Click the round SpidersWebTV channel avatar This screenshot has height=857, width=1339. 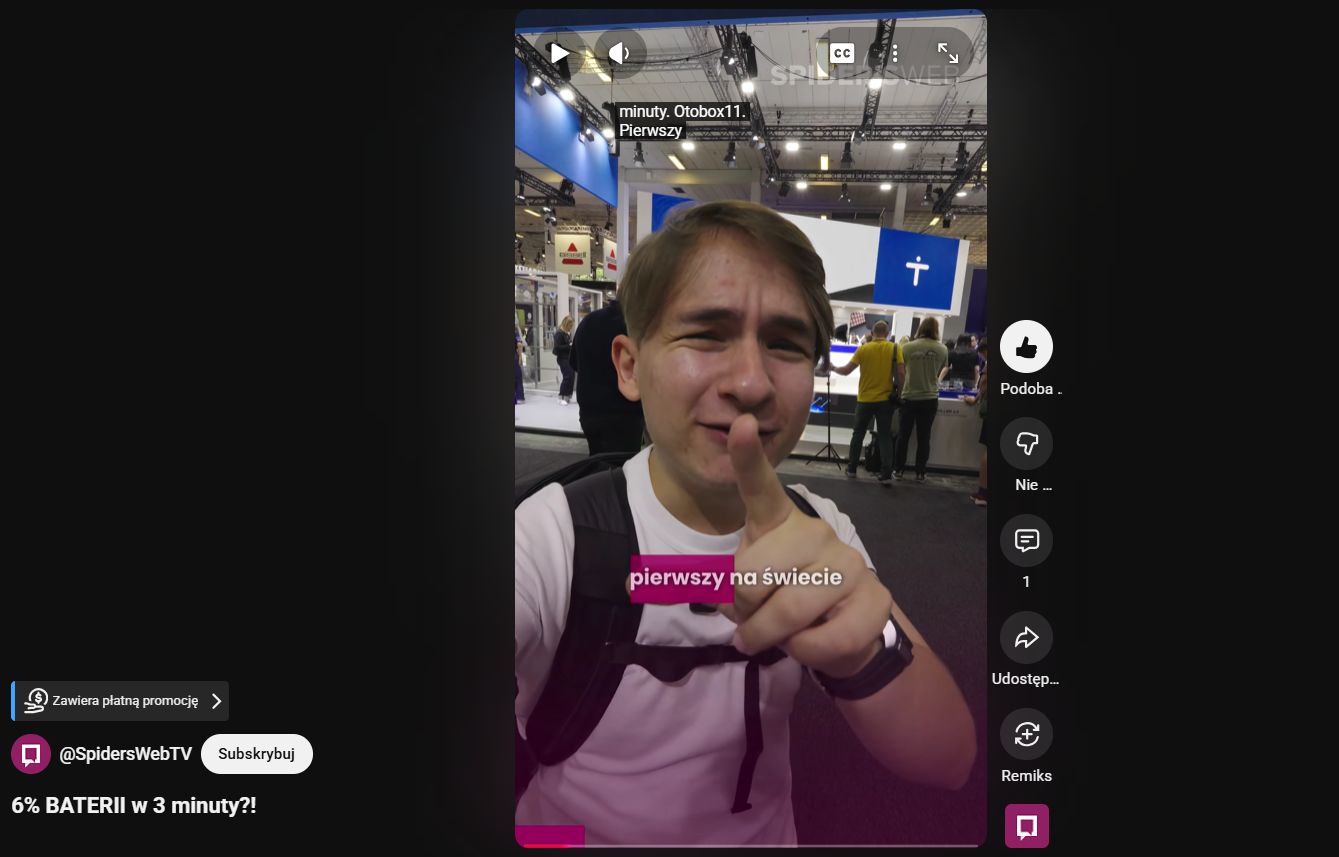coord(31,754)
